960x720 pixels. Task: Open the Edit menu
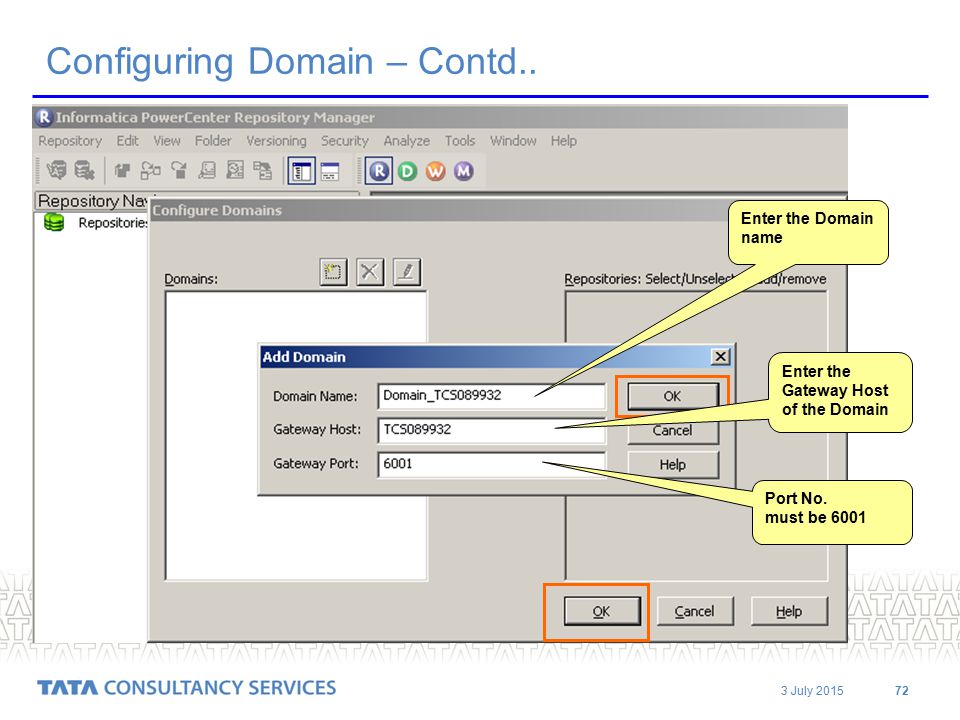127,141
